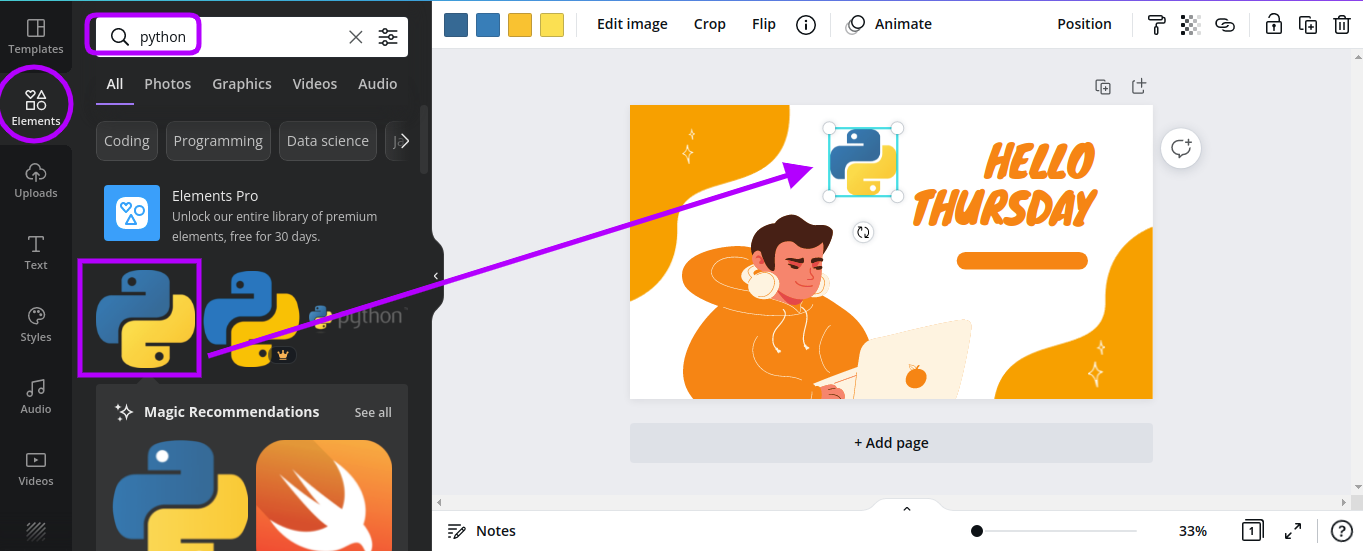Pick the medium blue color swatch

click(488, 25)
